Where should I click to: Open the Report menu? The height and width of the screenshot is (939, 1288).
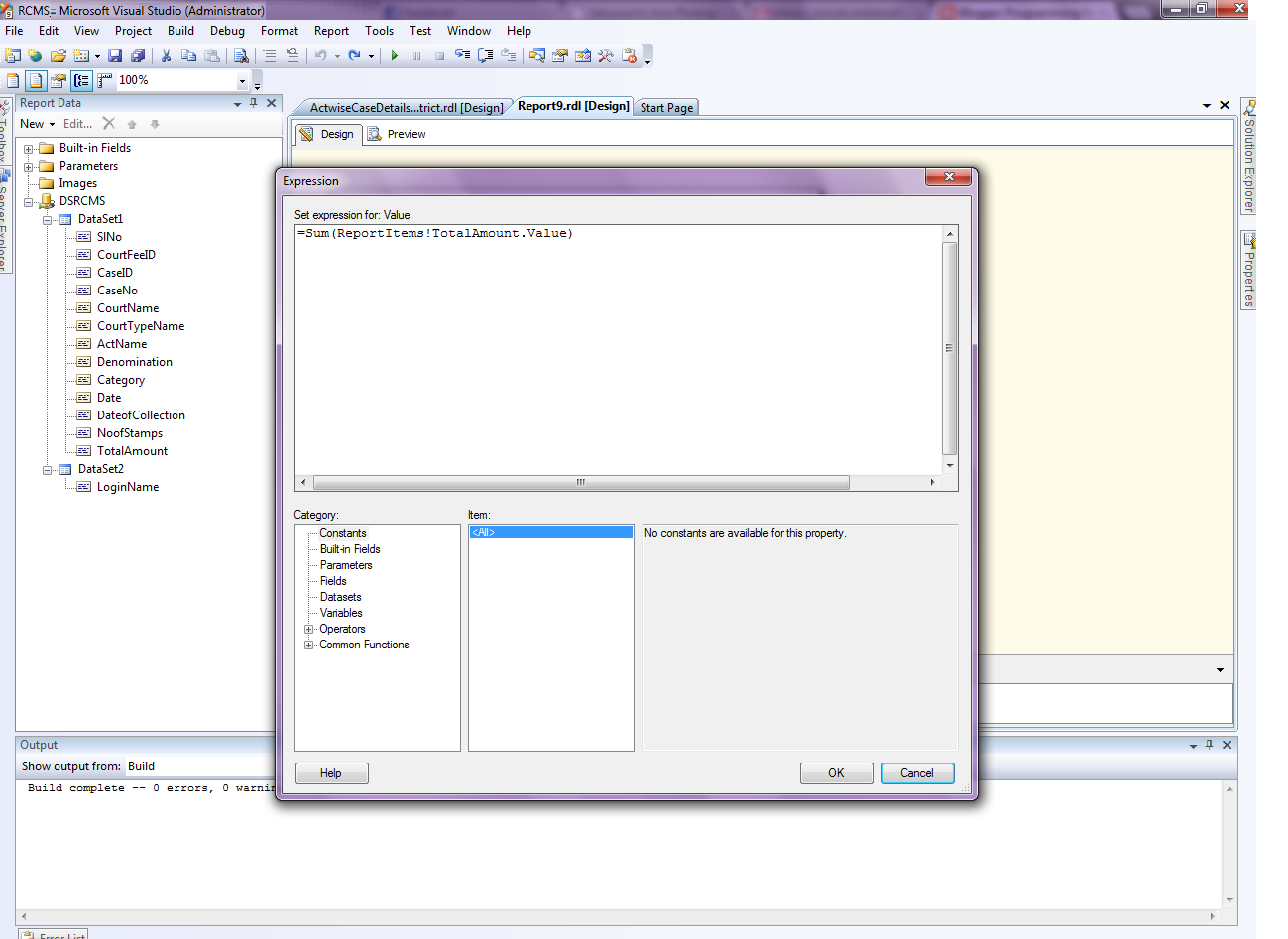(331, 31)
